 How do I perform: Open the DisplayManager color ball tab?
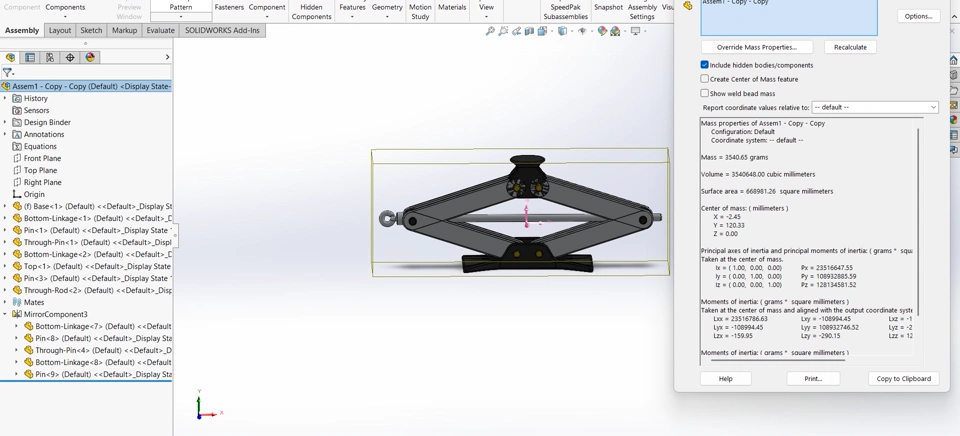tap(90, 57)
